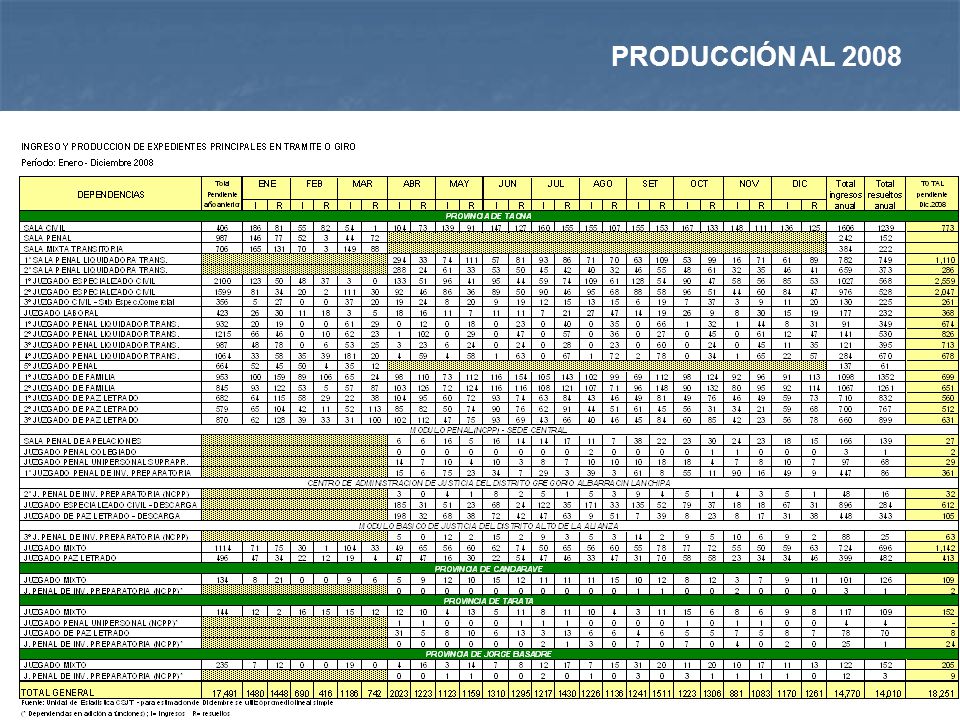Click the pending value "2,047"
This screenshot has height=720, width=960.
(x=945, y=292)
